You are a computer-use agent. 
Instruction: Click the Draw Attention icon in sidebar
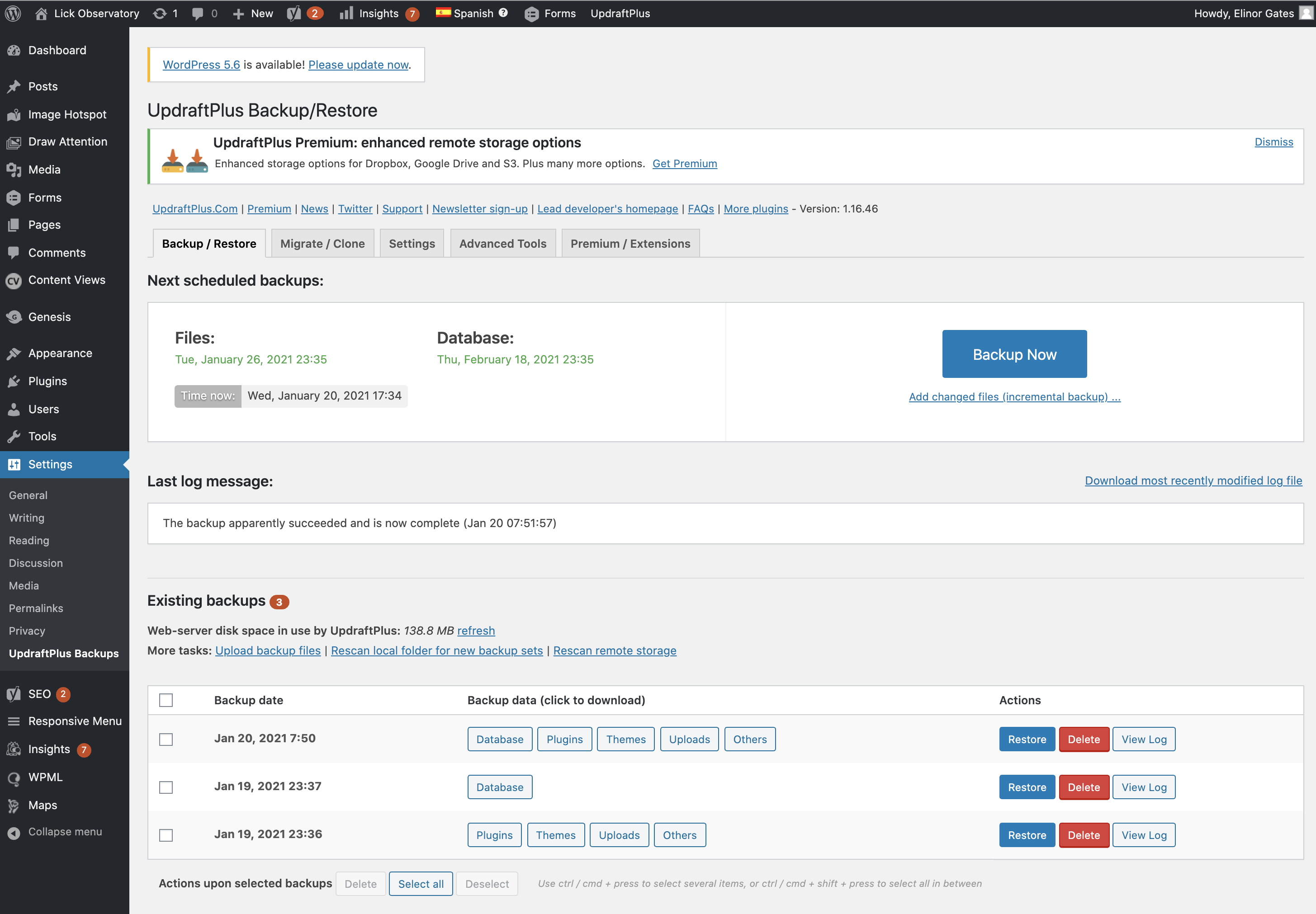click(14, 142)
